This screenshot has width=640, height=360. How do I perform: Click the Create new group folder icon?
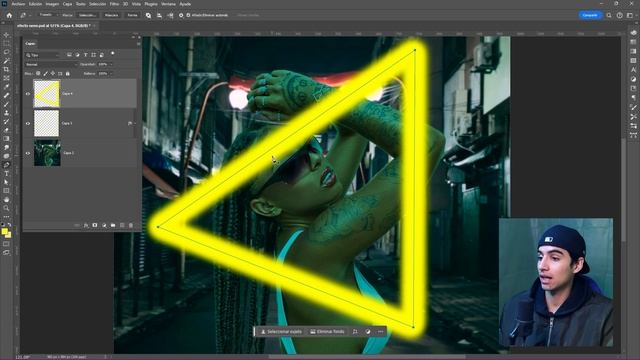point(113,225)
